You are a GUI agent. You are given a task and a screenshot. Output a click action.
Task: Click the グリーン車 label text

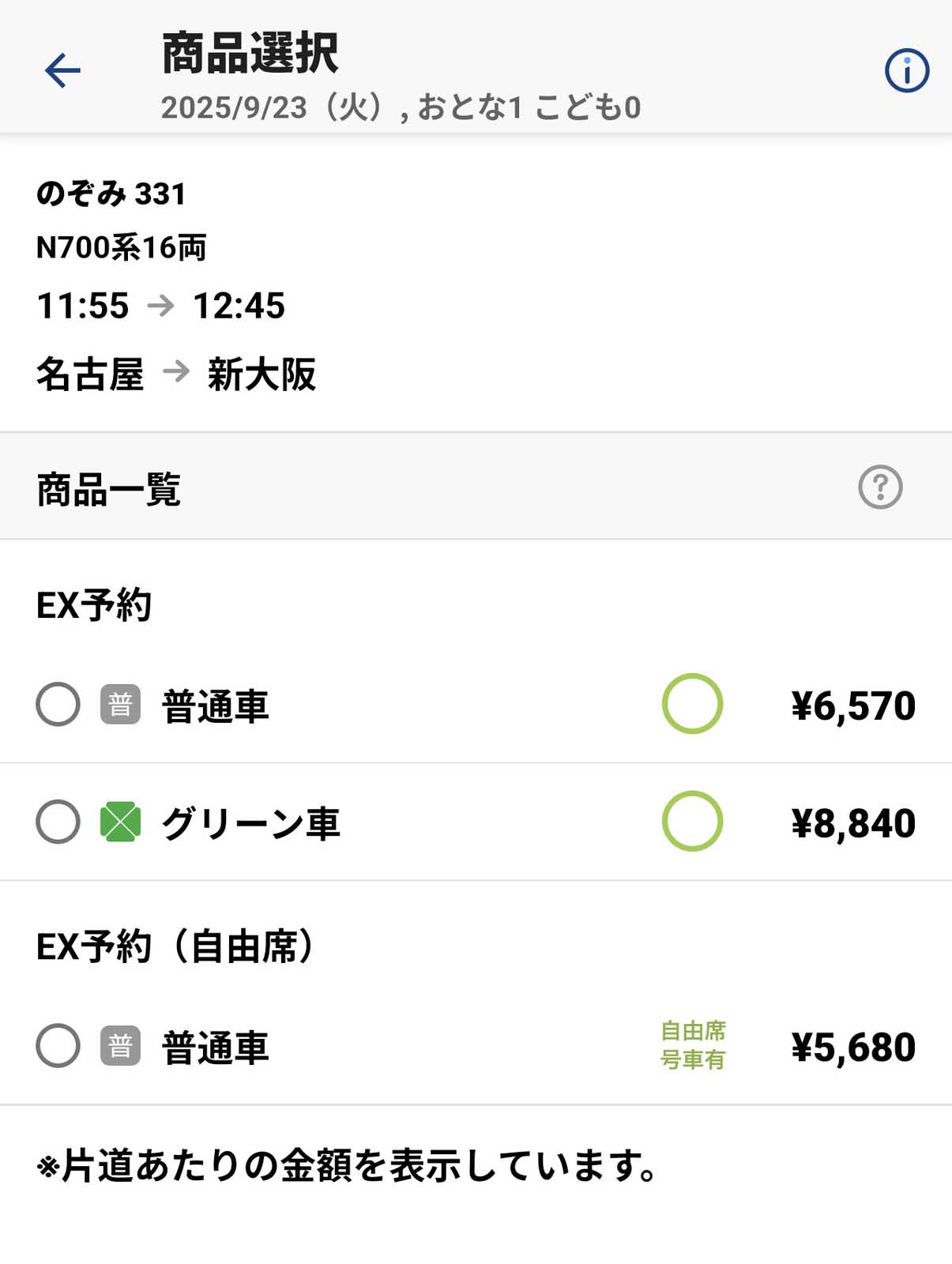(x=250, y=823)
